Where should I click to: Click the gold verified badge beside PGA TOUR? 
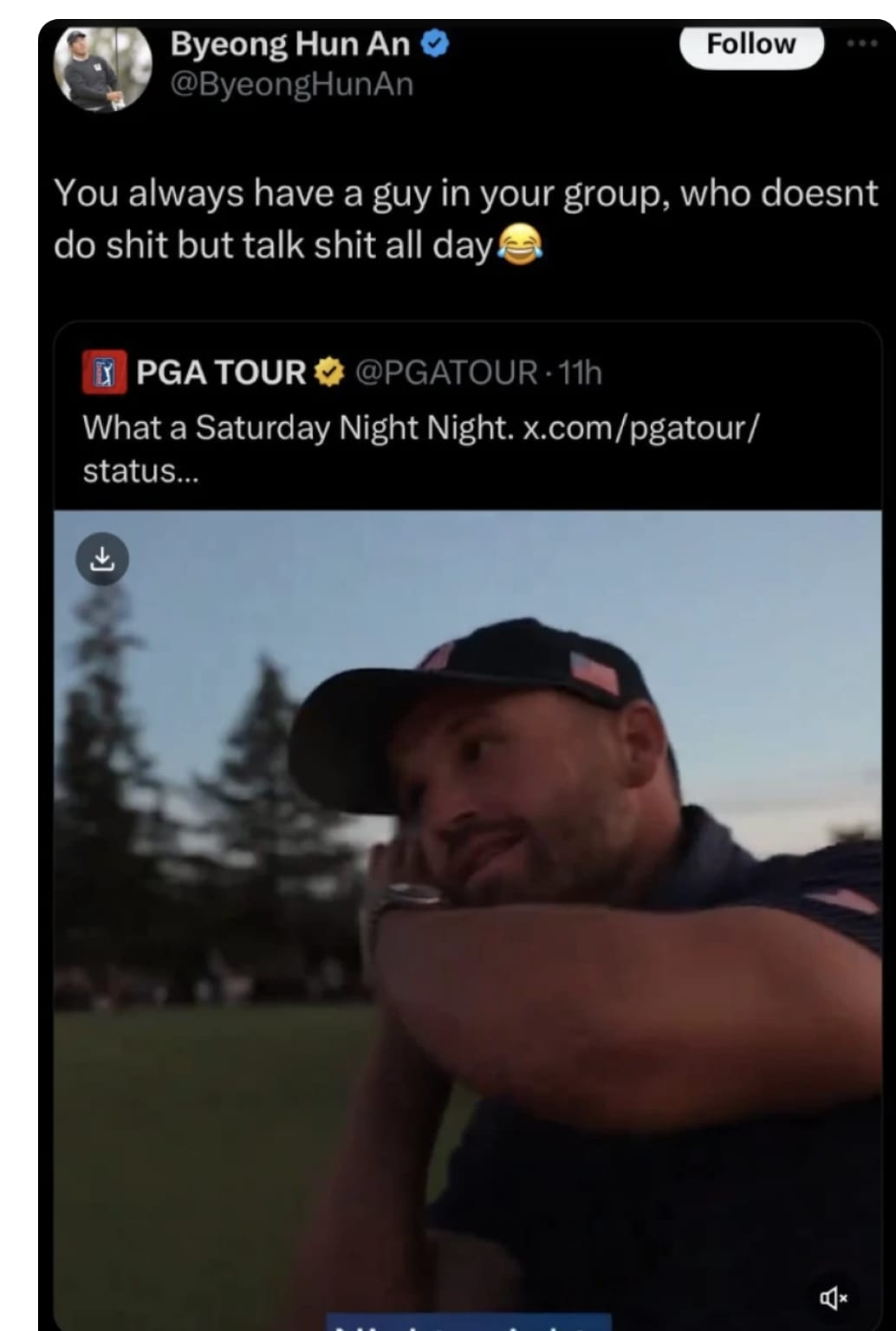(x=329, y=373)
